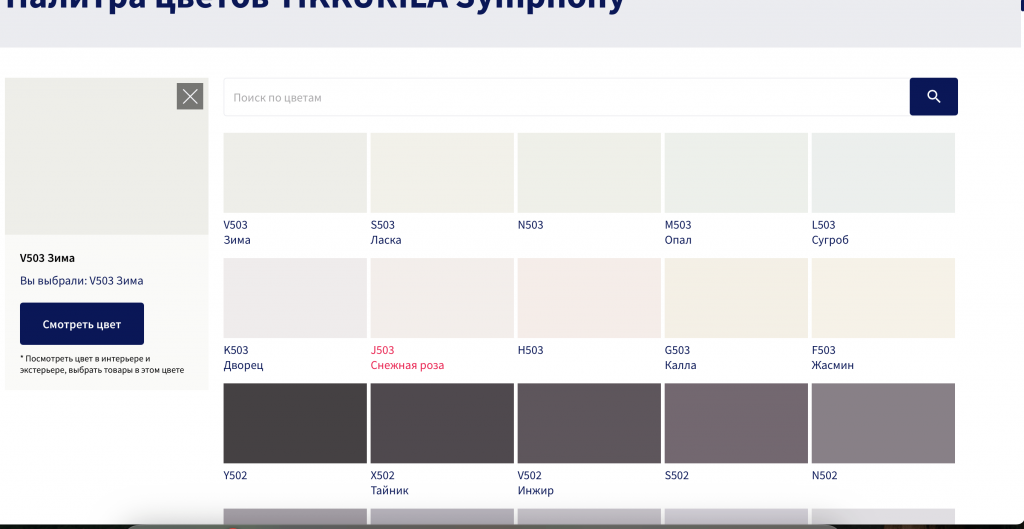Pick the pinkish H503 swatch
Viewport: 1024px width, 529px height.
(589, 298)
